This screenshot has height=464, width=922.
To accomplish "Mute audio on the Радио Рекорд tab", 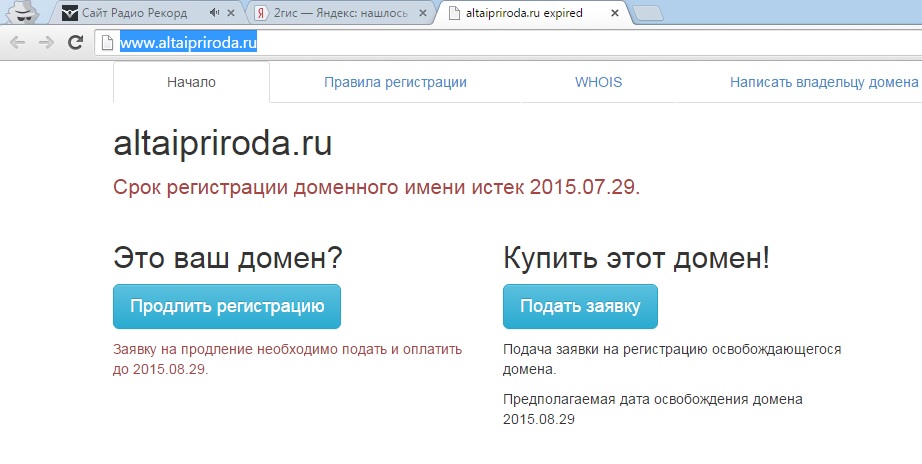I will coord(212,14).
